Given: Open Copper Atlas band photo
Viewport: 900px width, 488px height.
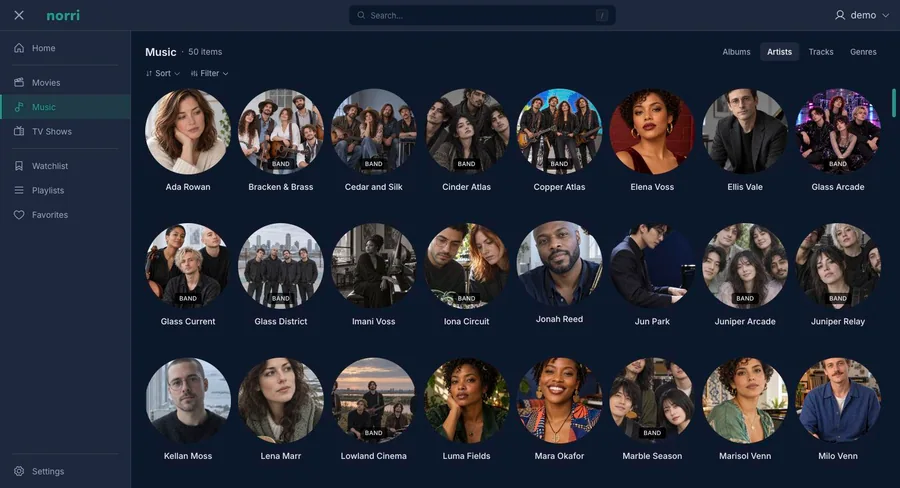Looking at the screenshot, I should (560, 131).
